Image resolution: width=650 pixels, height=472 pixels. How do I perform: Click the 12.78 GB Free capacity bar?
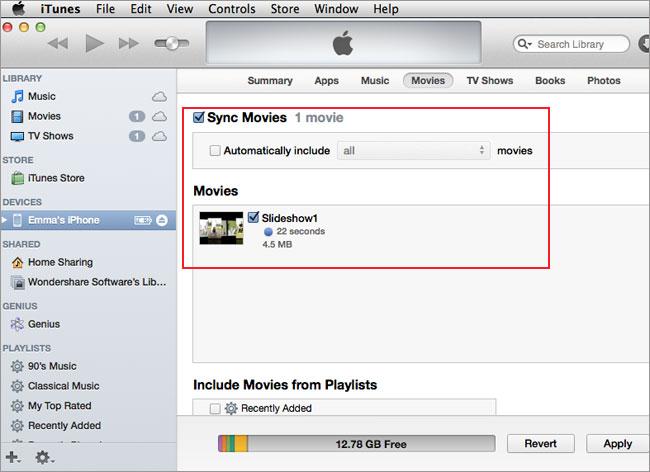tap(357, 444)
